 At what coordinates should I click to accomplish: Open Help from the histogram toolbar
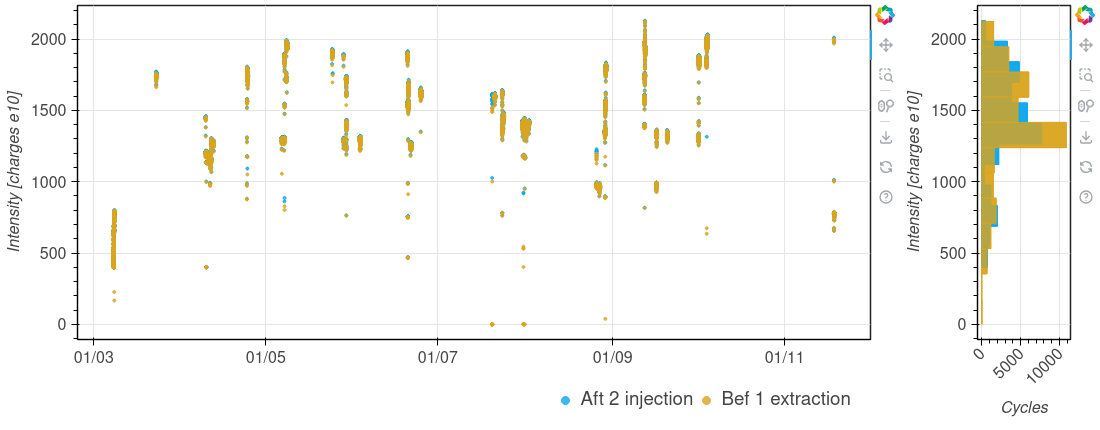pyautogui.click(x=1085, y=197)
